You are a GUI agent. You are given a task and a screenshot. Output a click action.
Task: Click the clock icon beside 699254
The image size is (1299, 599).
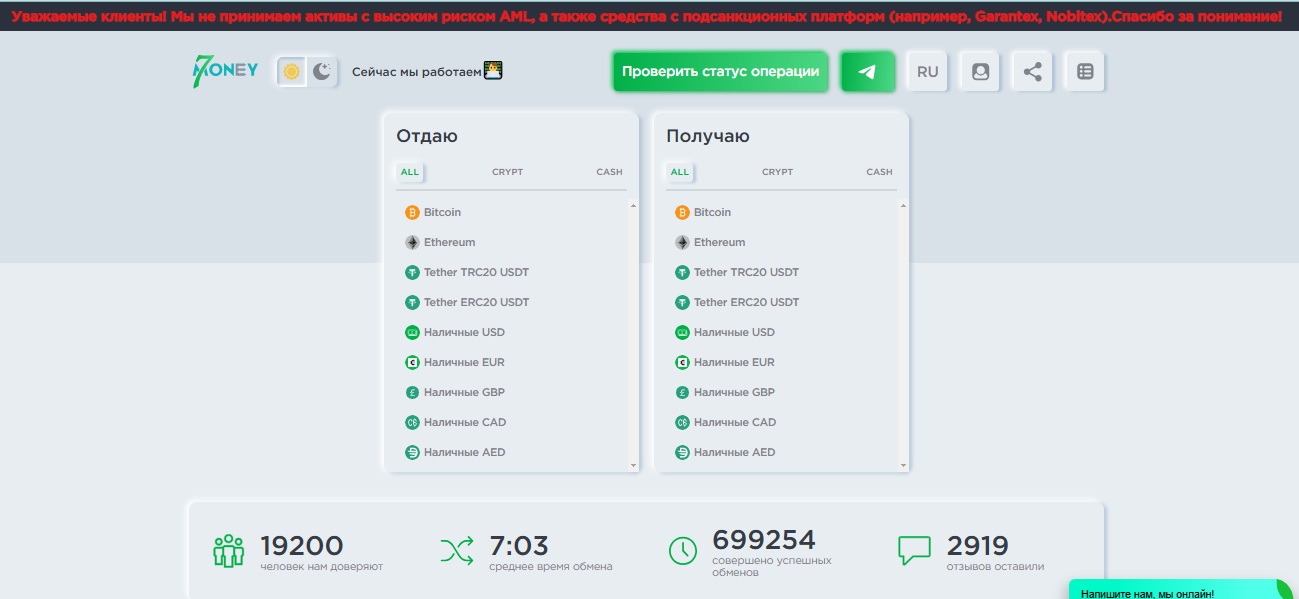coord(683,550)
